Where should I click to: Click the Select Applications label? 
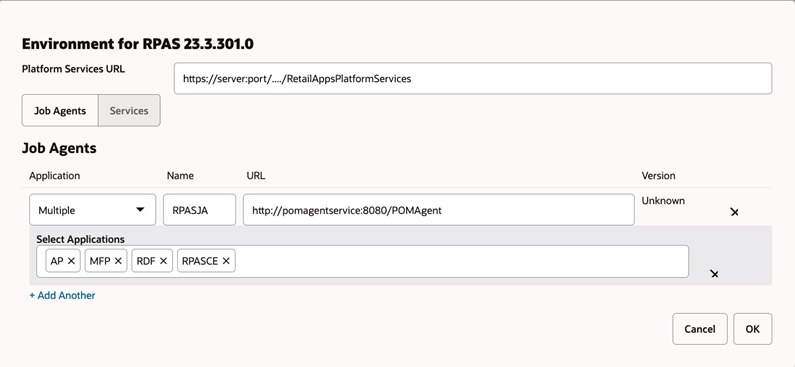point(80,239)
